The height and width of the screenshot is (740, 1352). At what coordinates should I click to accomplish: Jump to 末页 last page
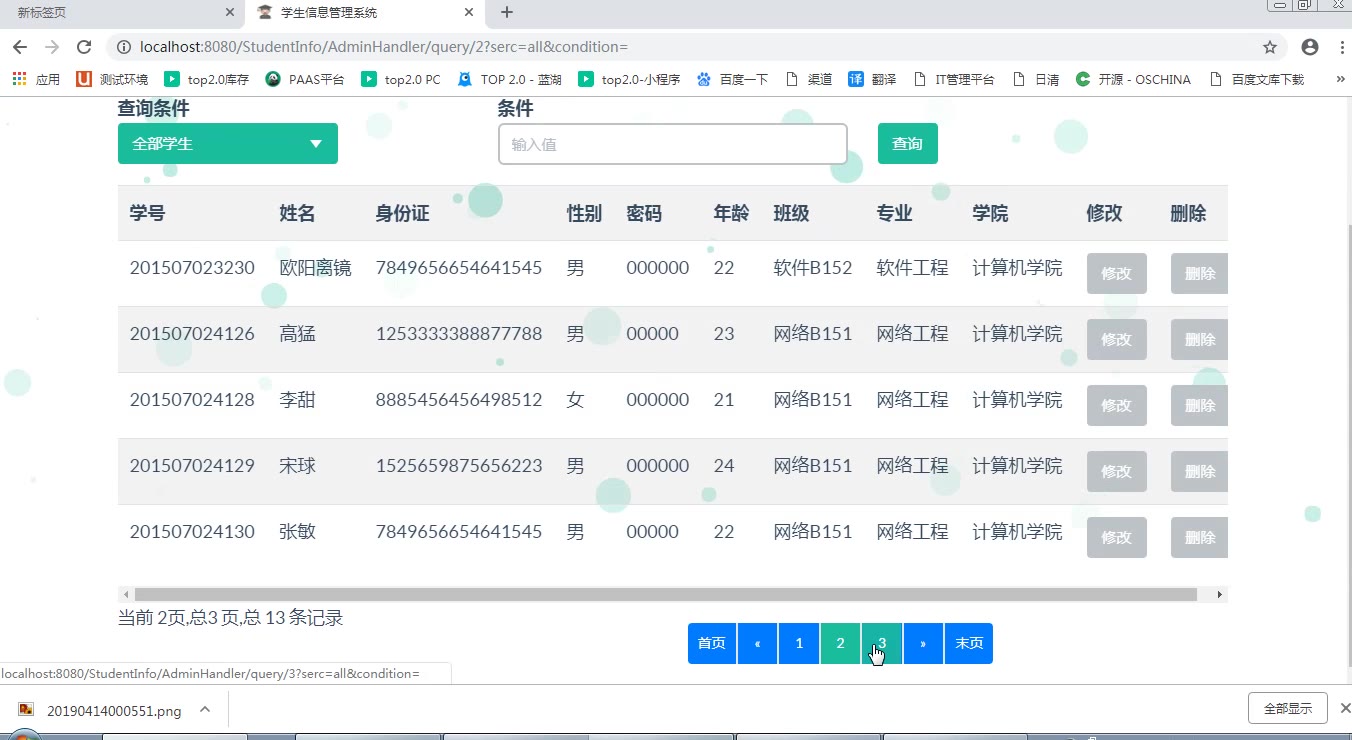coord(968,643)
